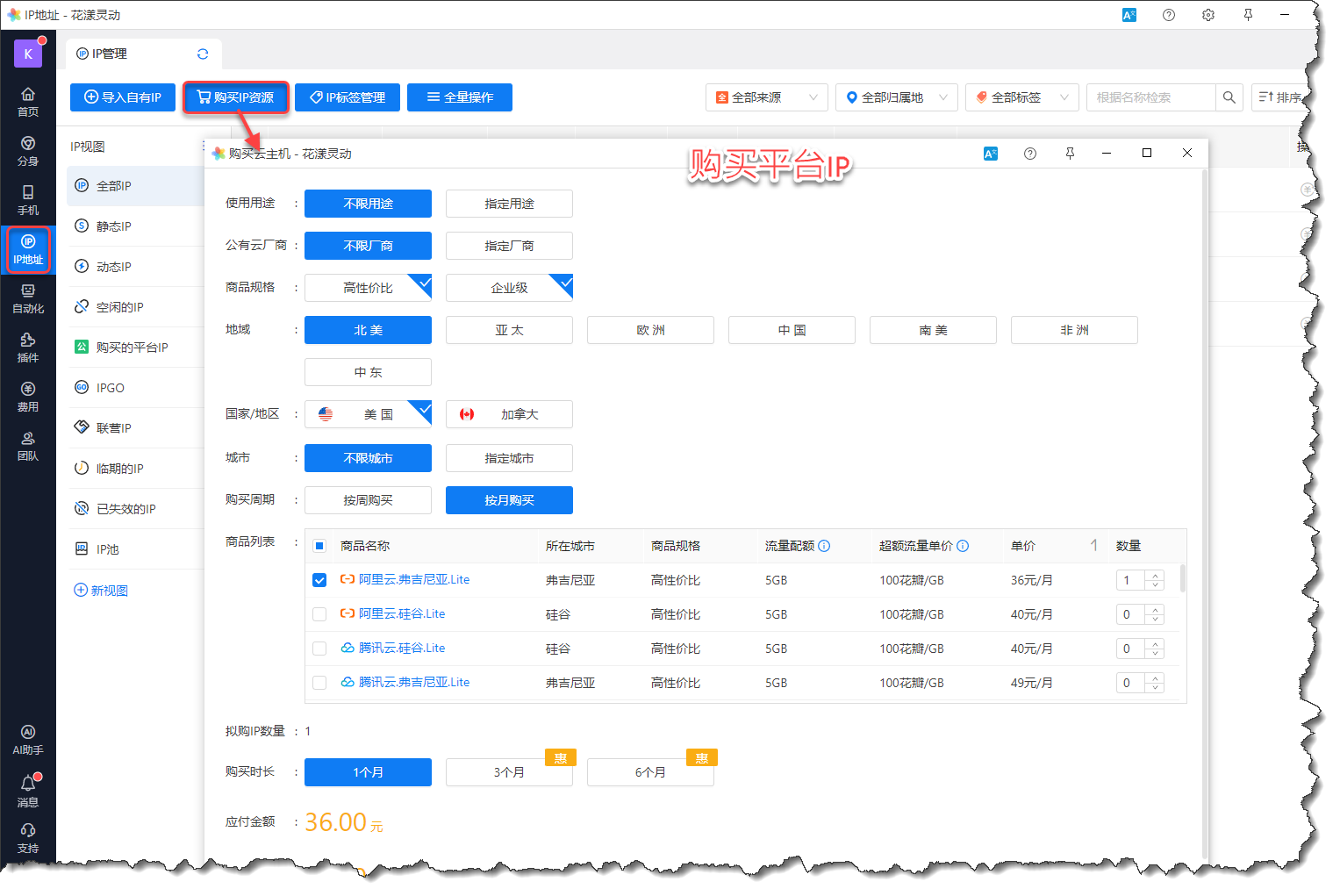Open the 全部归属地 dropdown
Viewport: 1340px width, 896px height.
[x=897, y=97]
